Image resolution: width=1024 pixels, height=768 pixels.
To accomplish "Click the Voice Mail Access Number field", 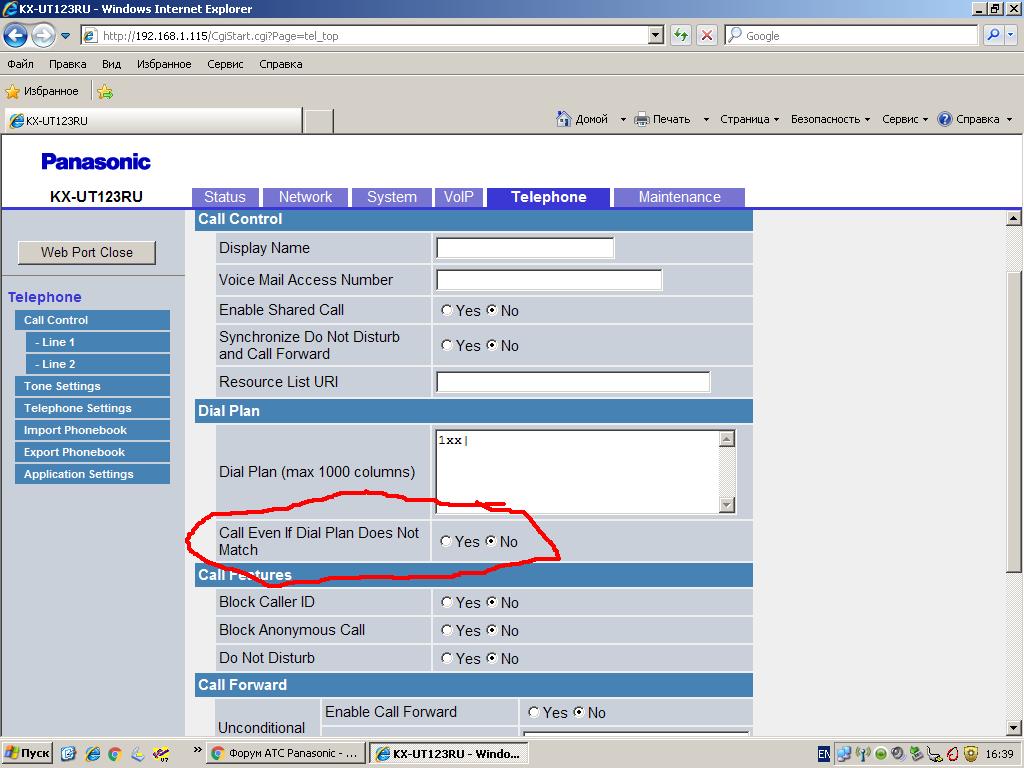I will tap(549, 280).
